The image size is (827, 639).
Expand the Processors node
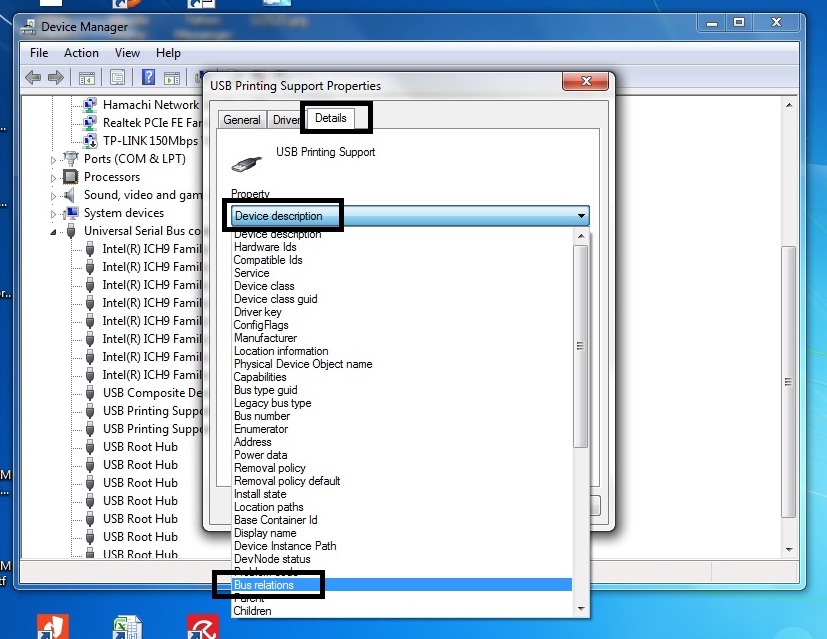pyautogui.click(x=53, y=178)
